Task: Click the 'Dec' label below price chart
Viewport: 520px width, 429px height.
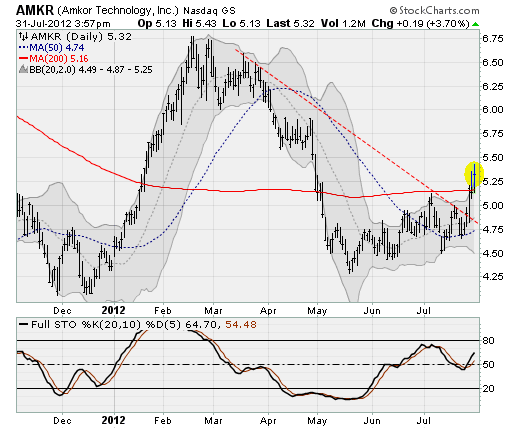Action: [x=62, y=311]
